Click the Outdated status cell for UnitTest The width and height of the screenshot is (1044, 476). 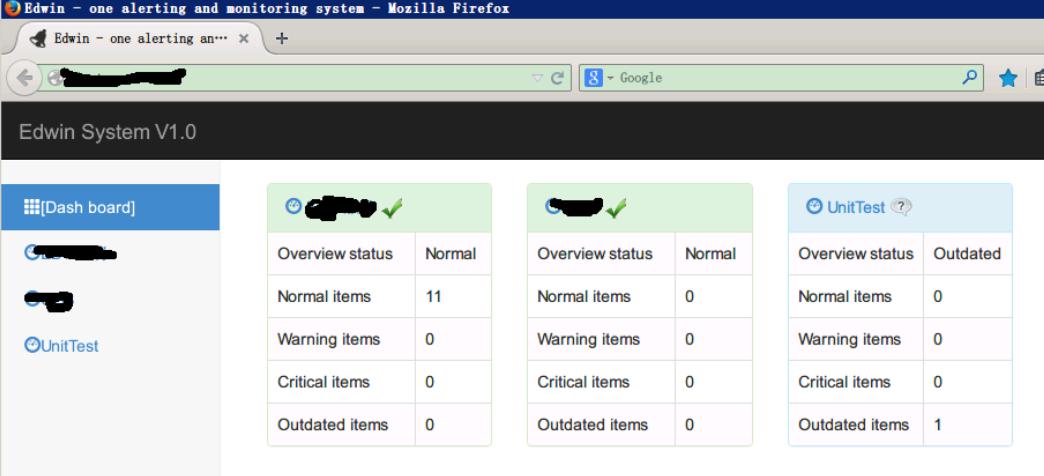(966, 254)
